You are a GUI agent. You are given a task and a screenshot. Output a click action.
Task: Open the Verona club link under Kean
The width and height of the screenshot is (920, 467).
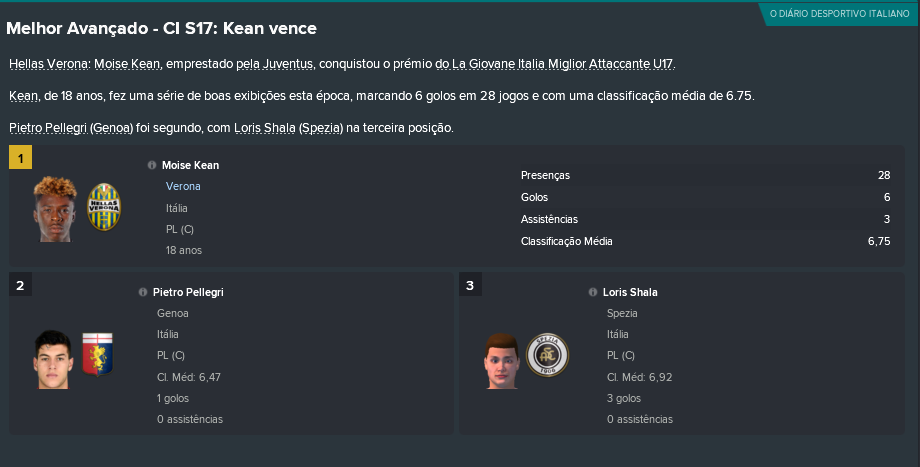pyautogui.click(x=183, y=187)
